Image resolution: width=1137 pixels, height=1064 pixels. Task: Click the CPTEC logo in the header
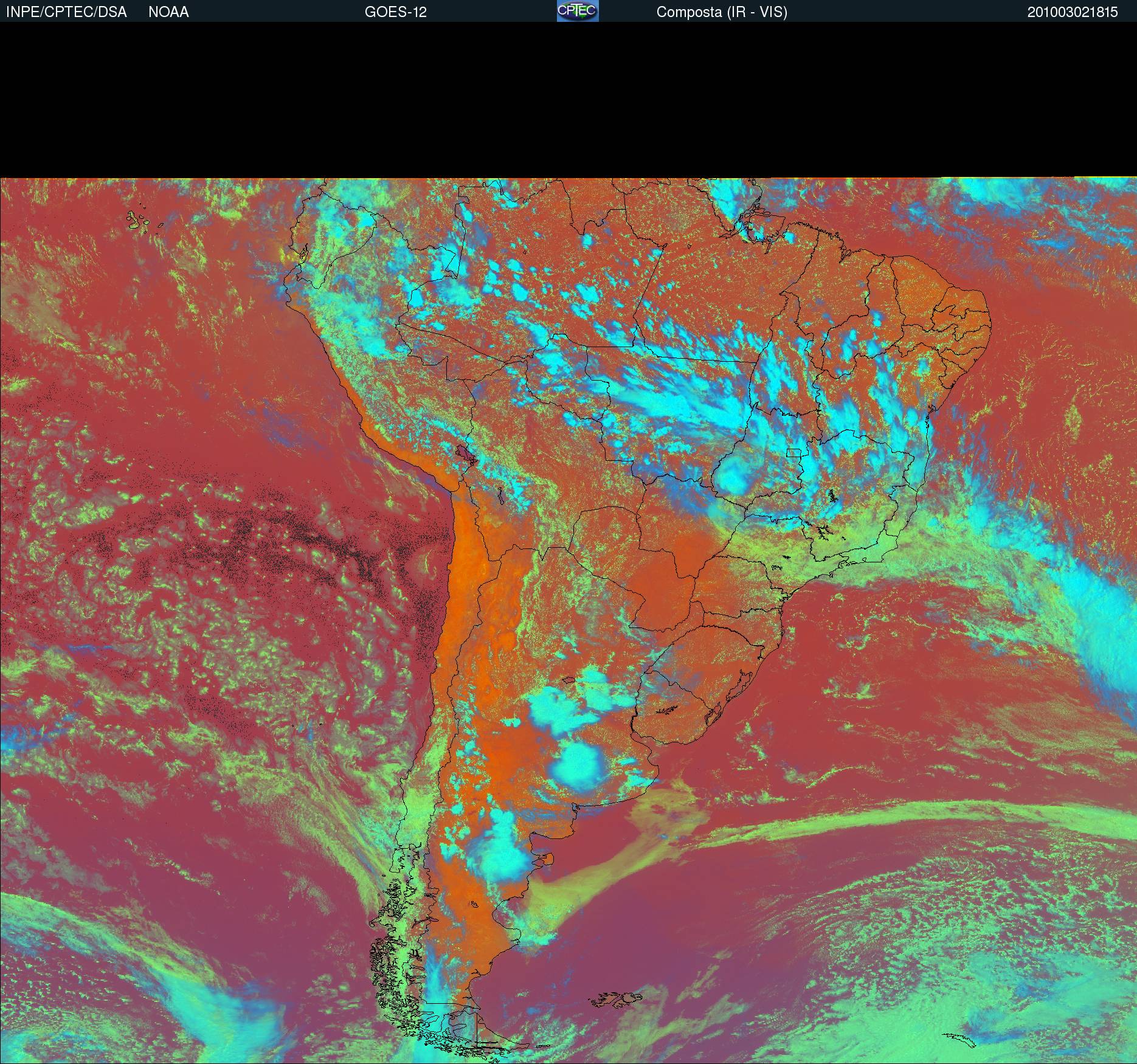(x=578, y=11)
